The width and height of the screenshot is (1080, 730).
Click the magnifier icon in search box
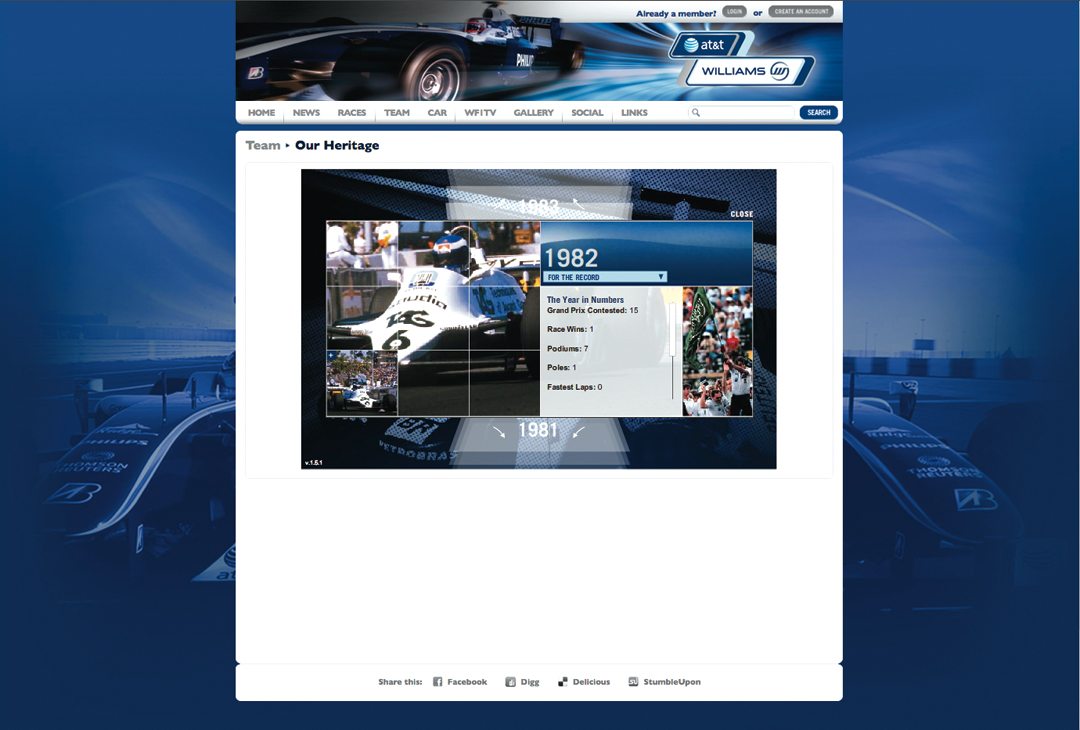click(x=696, y=113)
